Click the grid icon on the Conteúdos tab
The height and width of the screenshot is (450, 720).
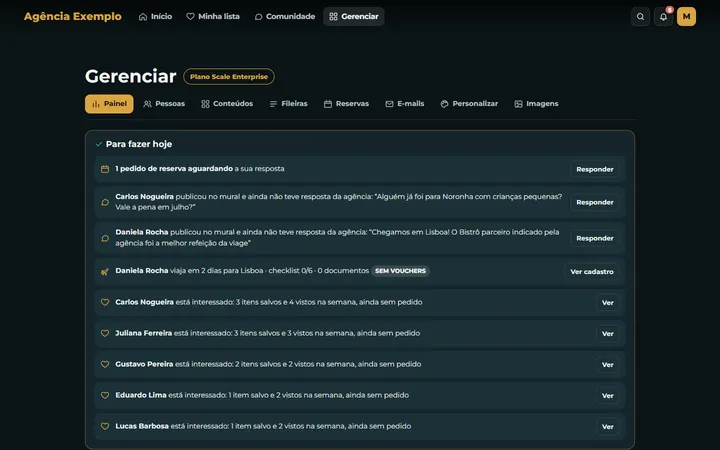[205, 104]
